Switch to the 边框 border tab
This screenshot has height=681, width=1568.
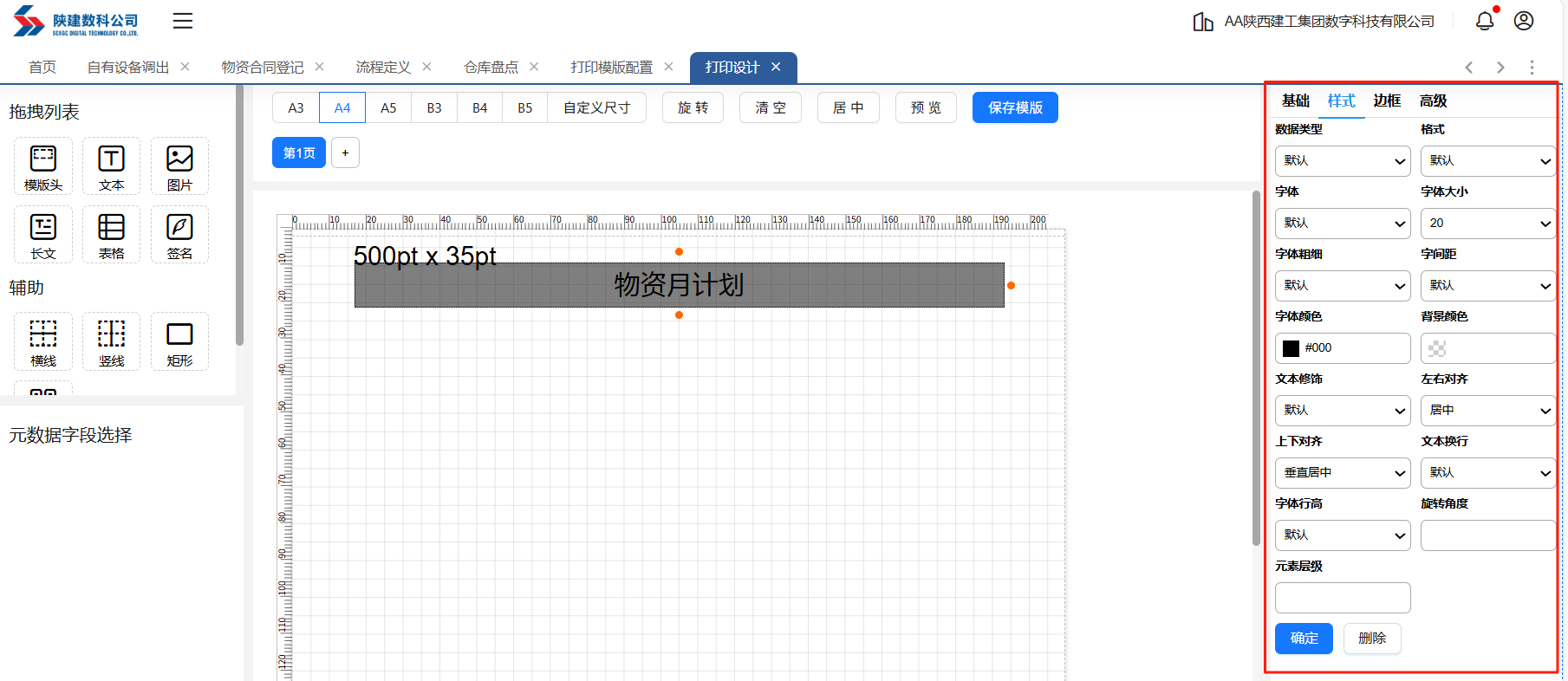[1387, 101]
